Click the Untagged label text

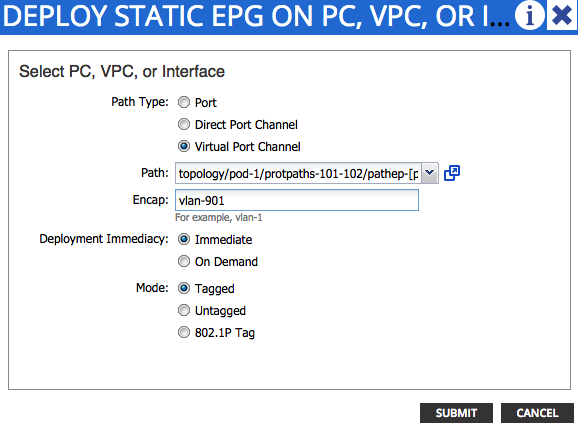click(220, 311)
